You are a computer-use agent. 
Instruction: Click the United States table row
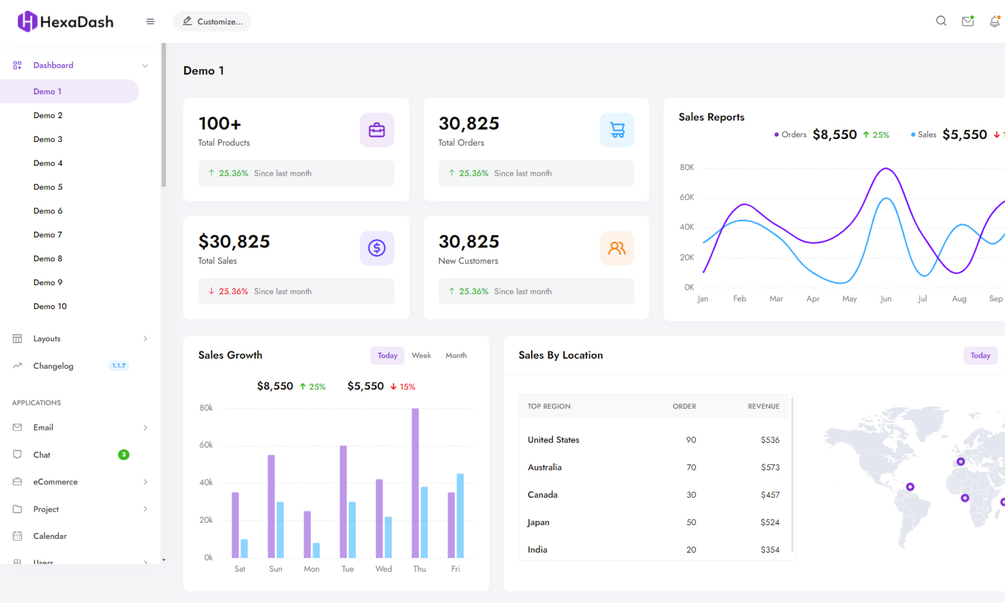pos(654,440)
